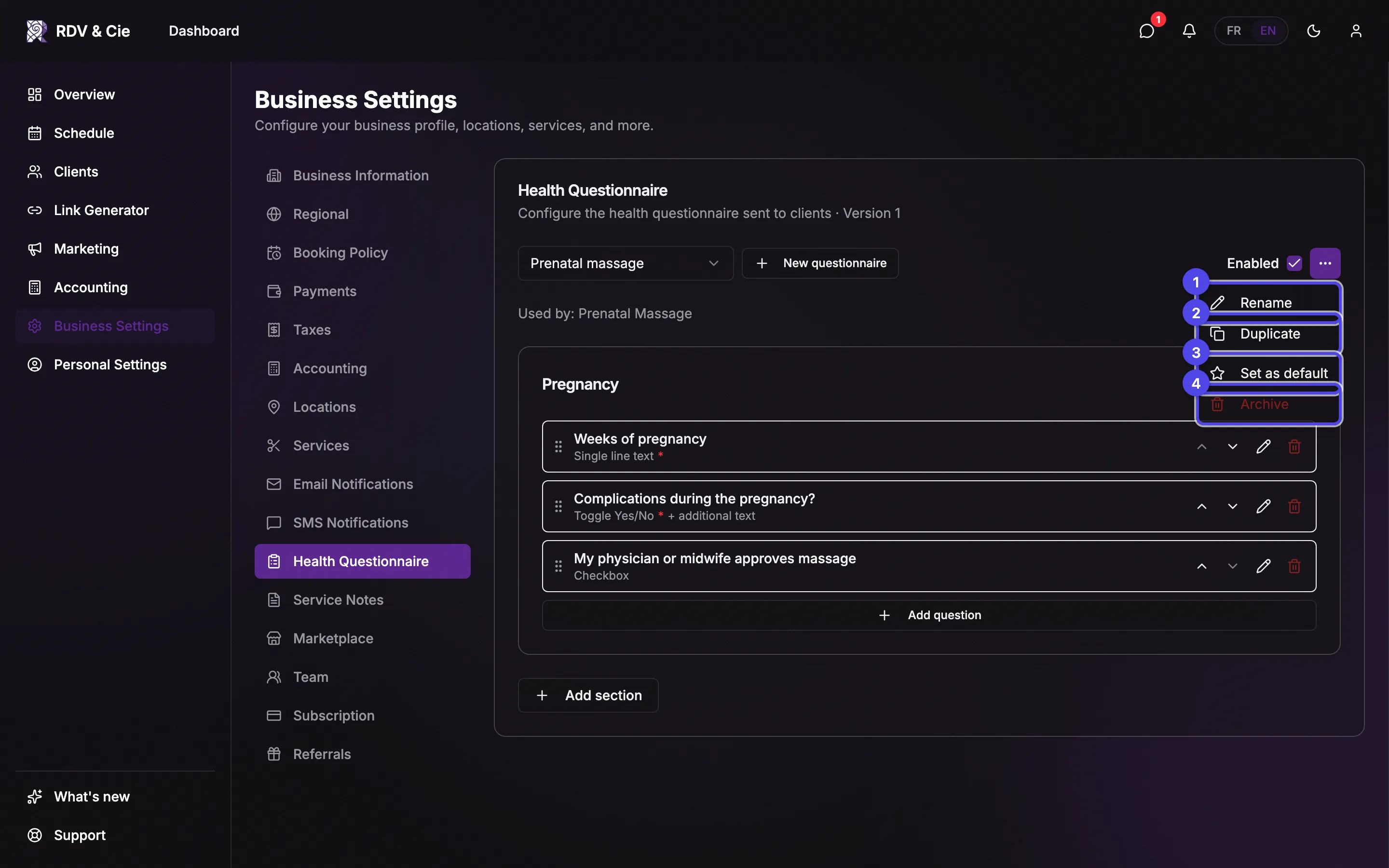Viewport: 1389px width, 868px height.
Task: Open Support in the sidebar
Action: pos(115,835)
